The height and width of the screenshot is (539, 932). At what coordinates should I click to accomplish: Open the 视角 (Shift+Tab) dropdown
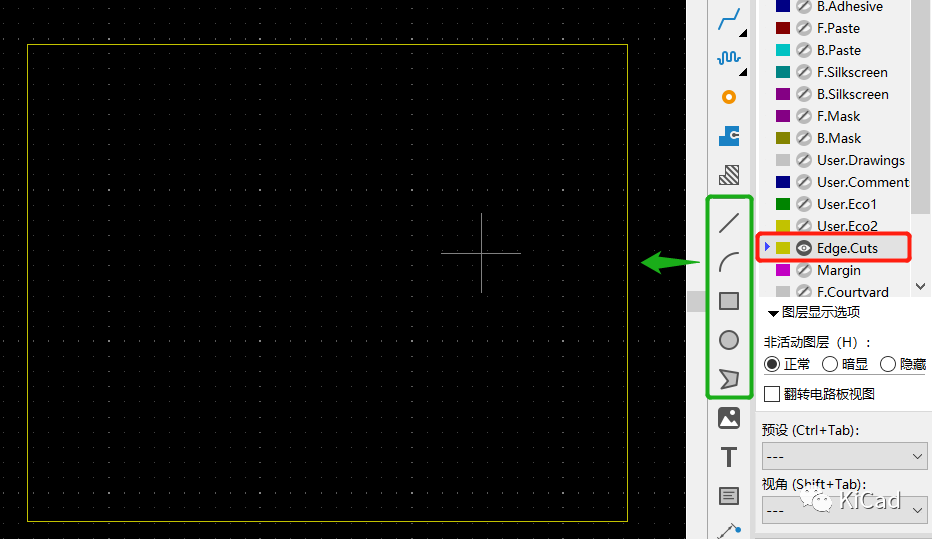(844, 510)
